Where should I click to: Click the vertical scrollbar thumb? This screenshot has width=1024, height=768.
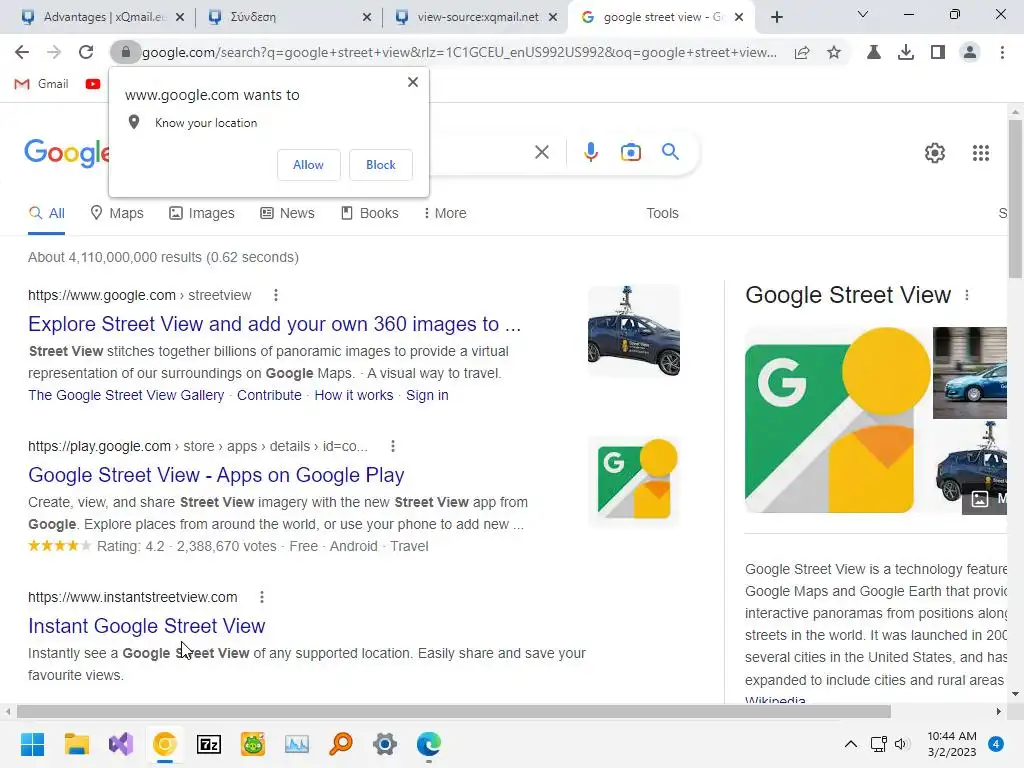click(1015, 199)
